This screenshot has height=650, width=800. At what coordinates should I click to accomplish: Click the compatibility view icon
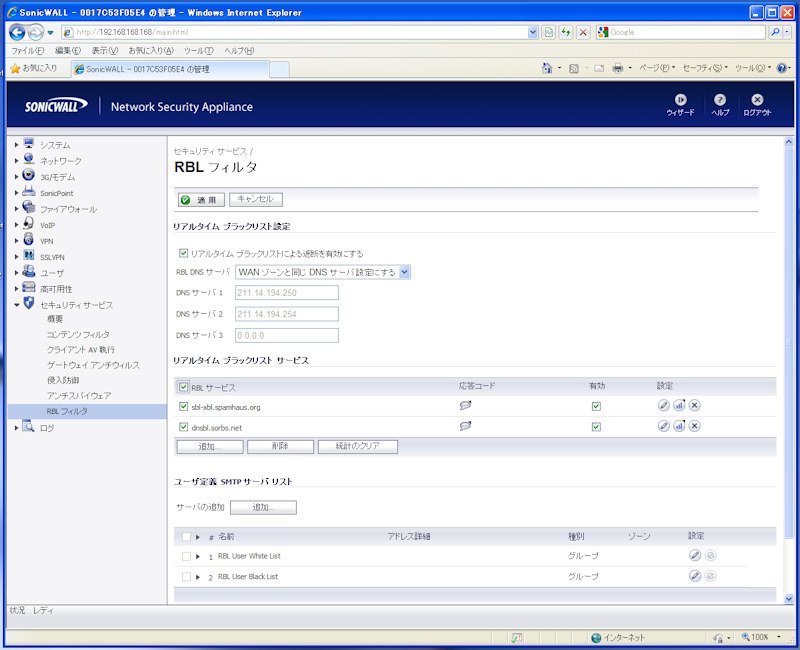pos(548,32)
